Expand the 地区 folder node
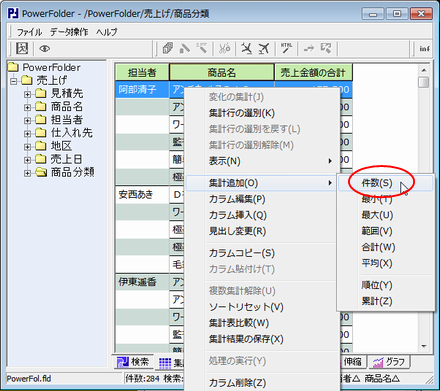Viewport: 440px width, 391px height. [x=27, y=147]
